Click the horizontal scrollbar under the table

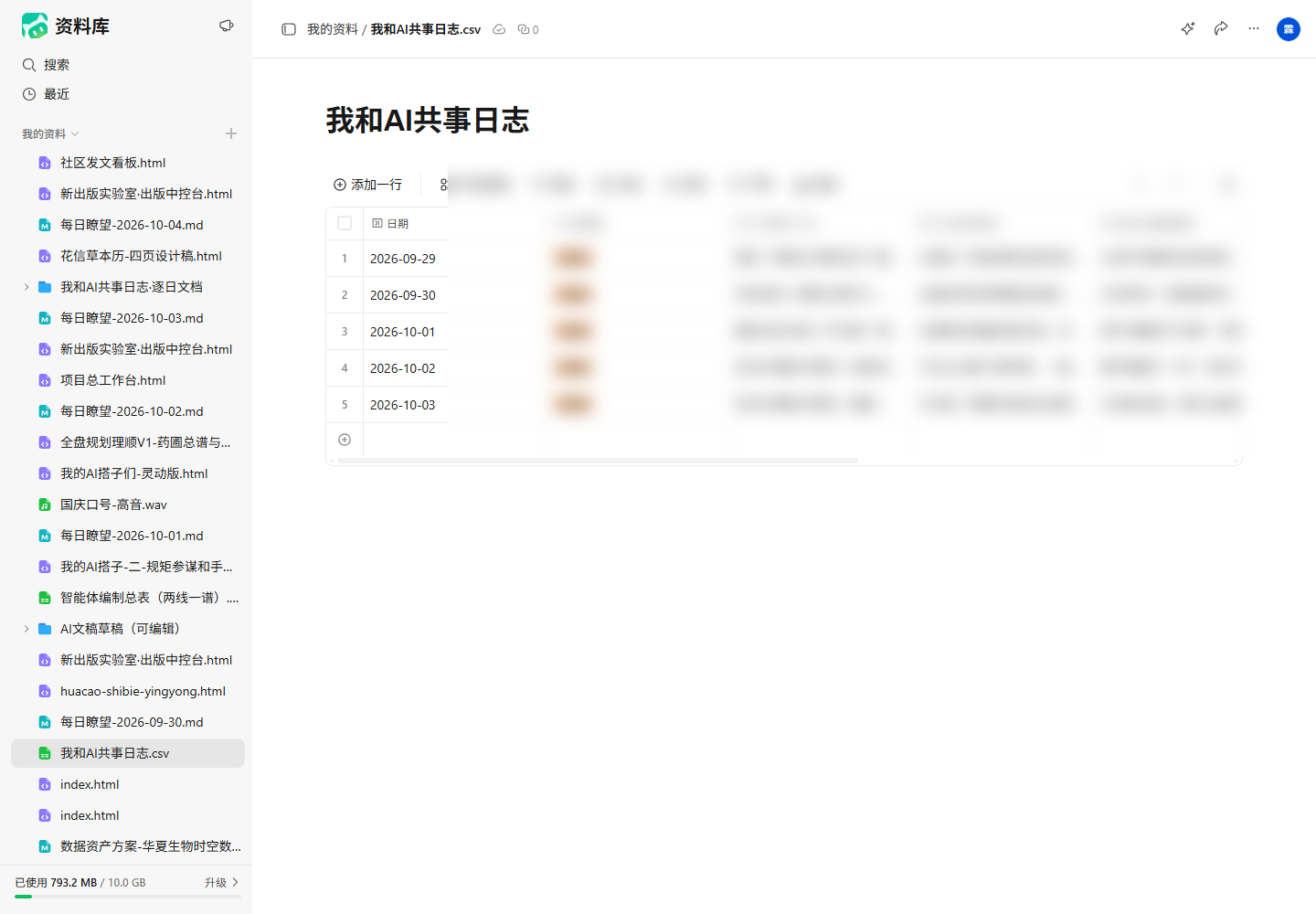598,461
